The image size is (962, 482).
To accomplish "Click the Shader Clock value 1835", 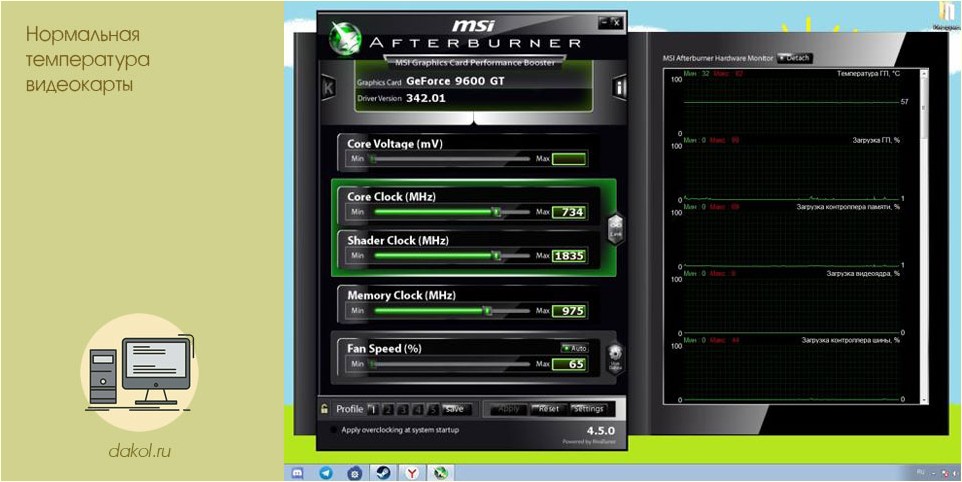I will pyautogui.click(x=569, y=256).
